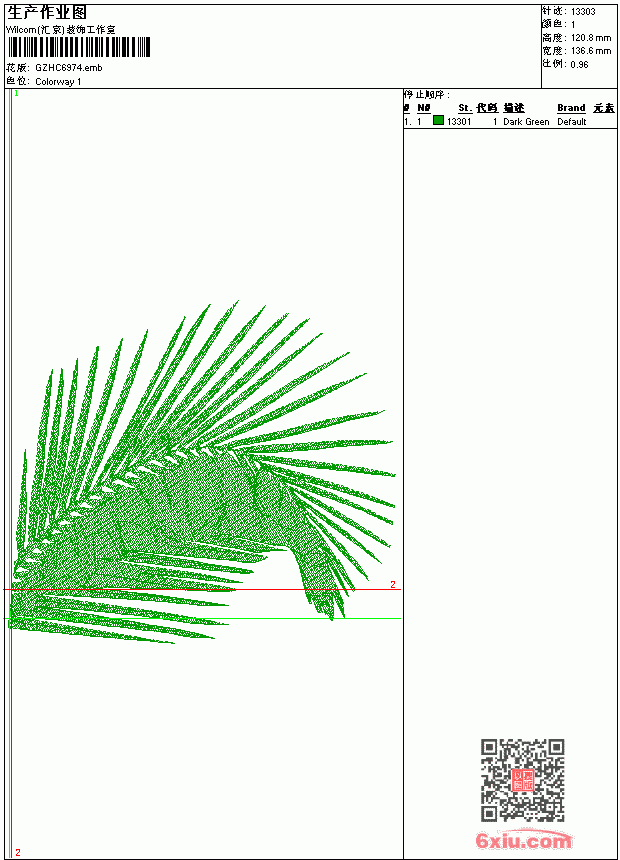Click the red marker 2 at bottom left
The image size is (620, 860).
point(18,852)
